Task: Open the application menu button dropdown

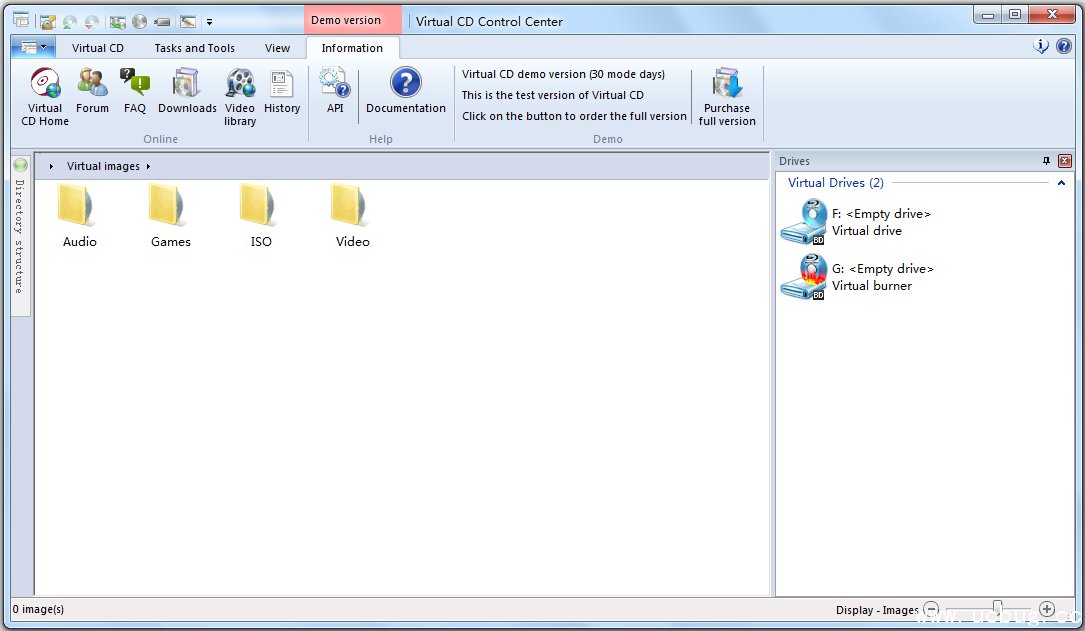Action: point(34,47)
